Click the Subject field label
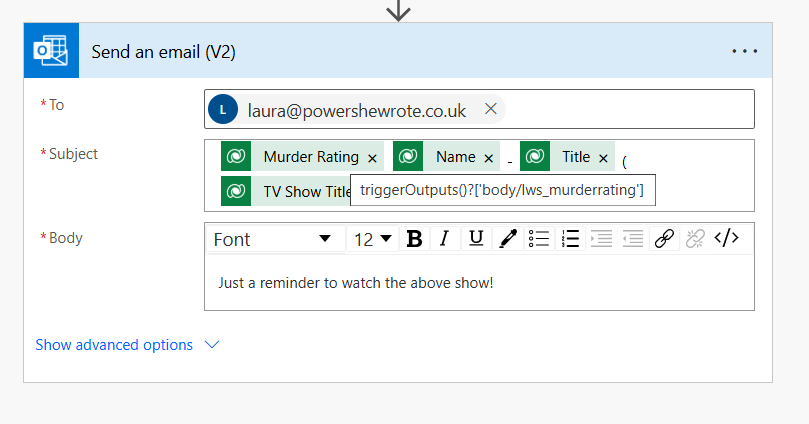 pos(73,154)
